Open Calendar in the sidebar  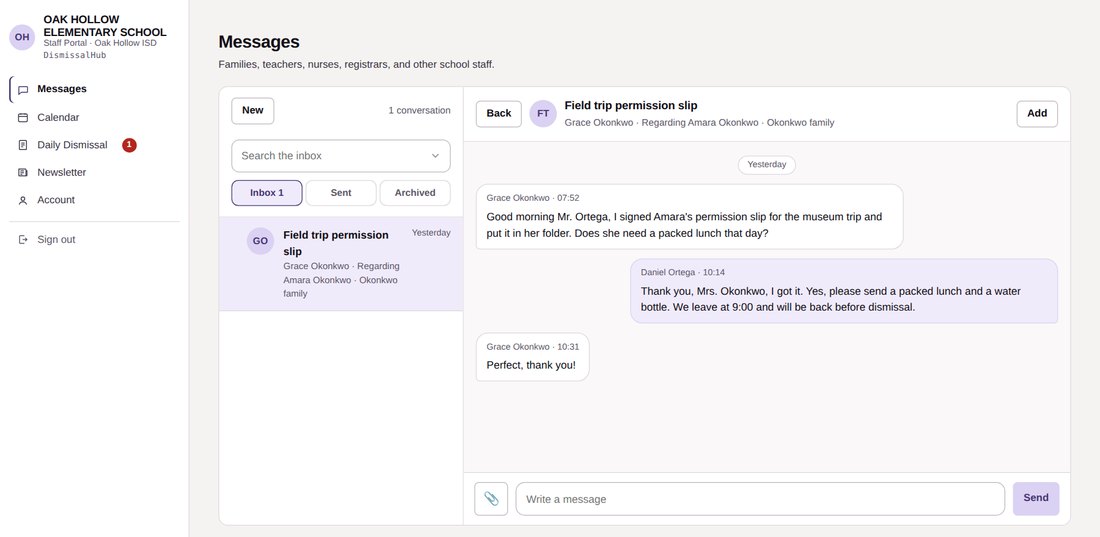[x=94, y=117]
